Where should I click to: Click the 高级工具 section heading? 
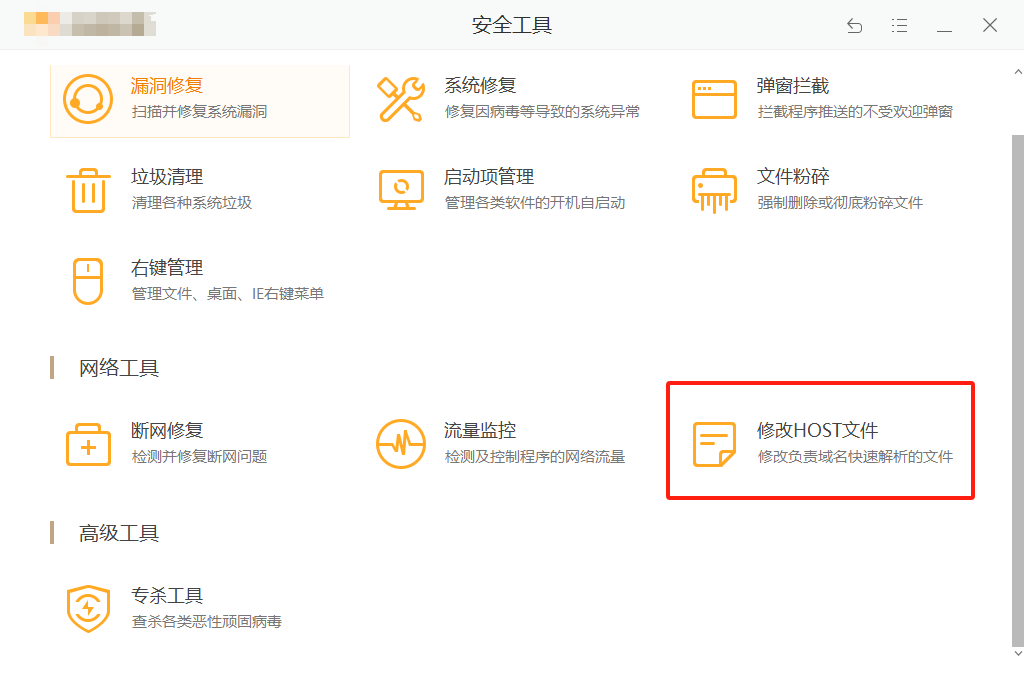[x=119, y=534]
